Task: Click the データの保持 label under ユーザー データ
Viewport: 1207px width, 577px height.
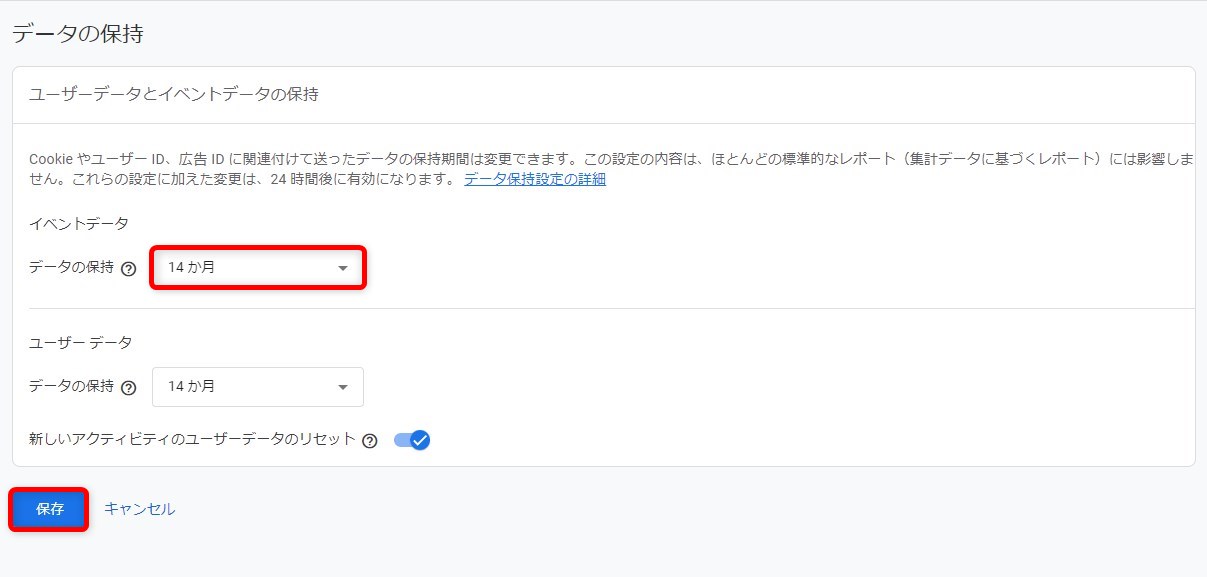Action: click(71, 387)
